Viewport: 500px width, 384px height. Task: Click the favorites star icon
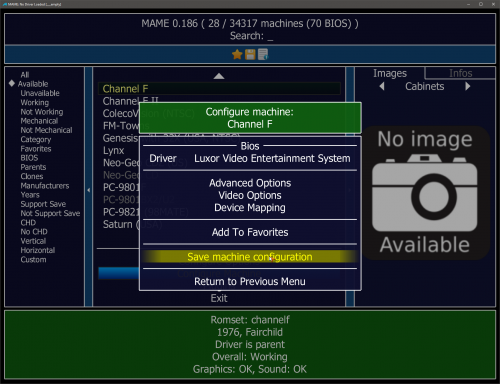237,54
